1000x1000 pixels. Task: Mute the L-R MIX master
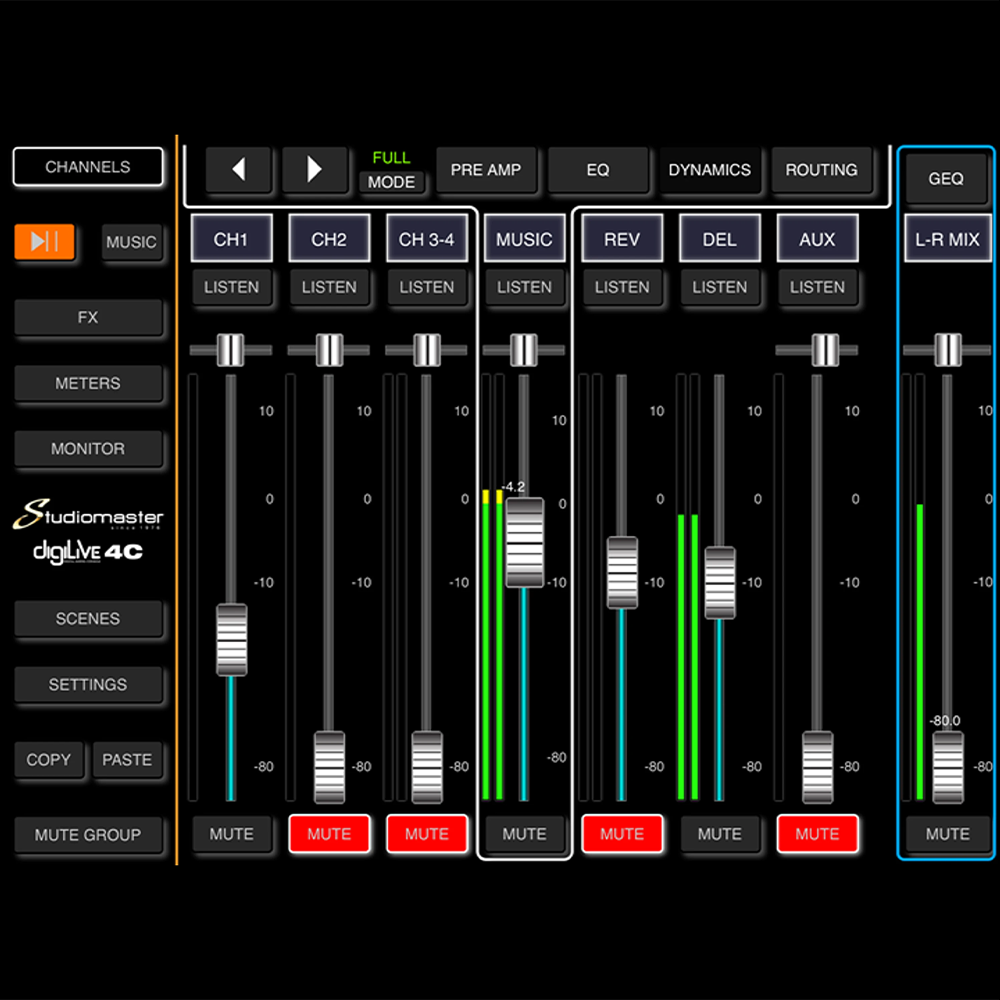click(x=948, y=834)
